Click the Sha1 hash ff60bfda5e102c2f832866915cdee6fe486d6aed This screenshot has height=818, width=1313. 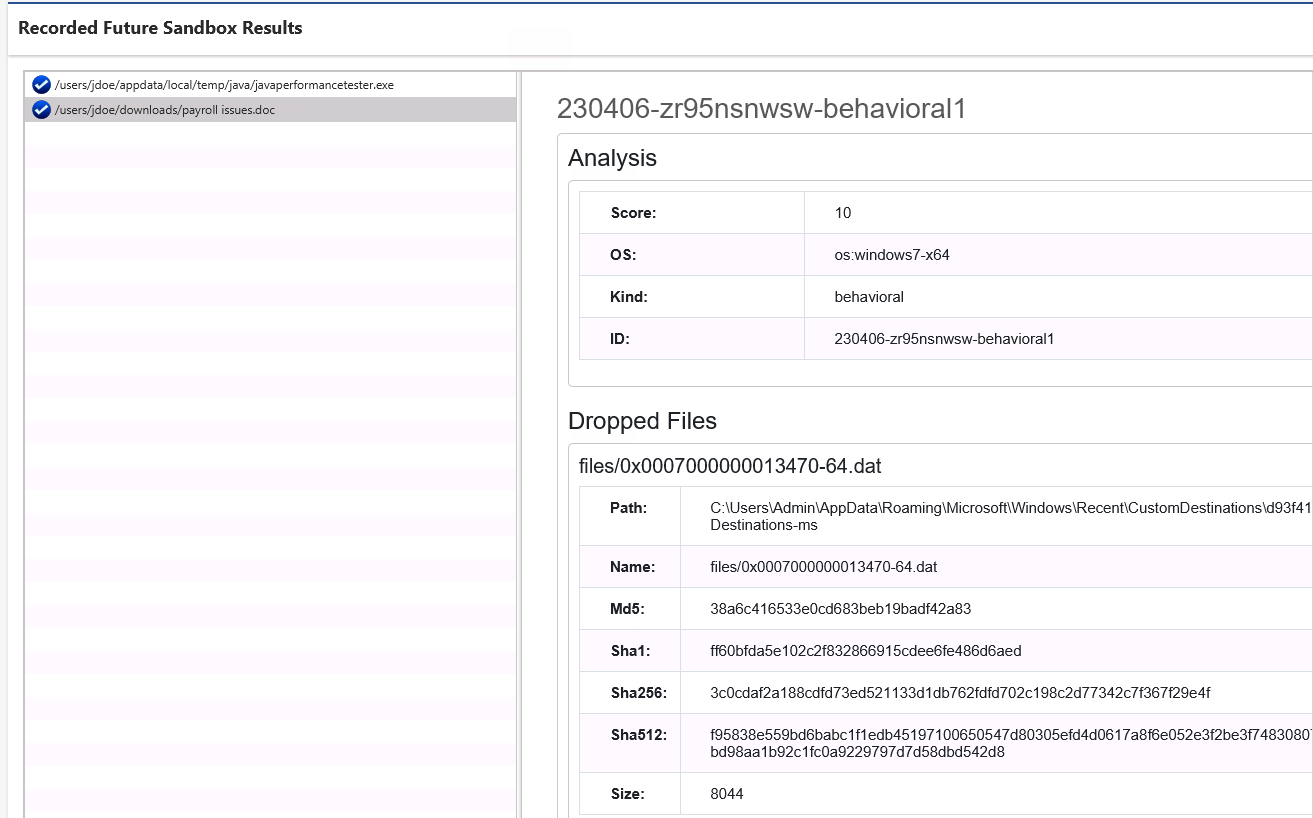click(x=866, y=651)
